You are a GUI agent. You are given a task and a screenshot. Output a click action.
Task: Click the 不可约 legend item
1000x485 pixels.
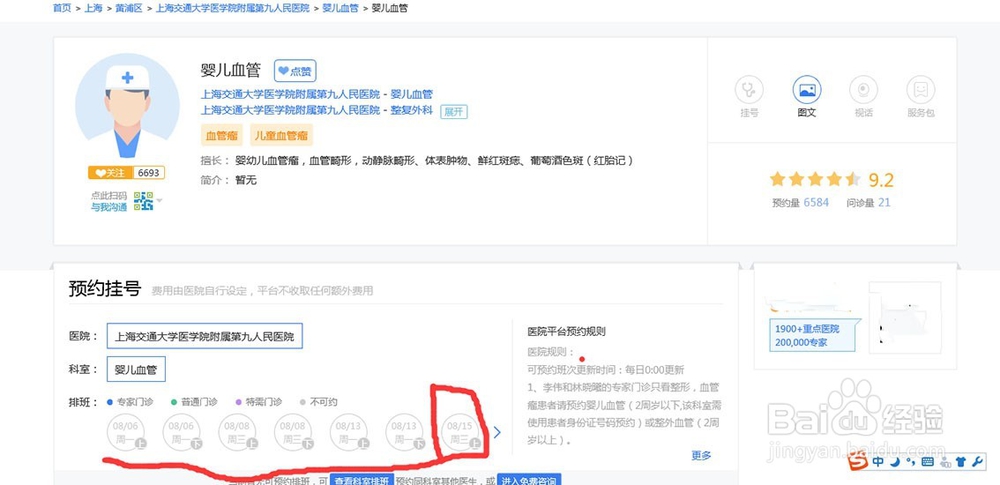318,402
